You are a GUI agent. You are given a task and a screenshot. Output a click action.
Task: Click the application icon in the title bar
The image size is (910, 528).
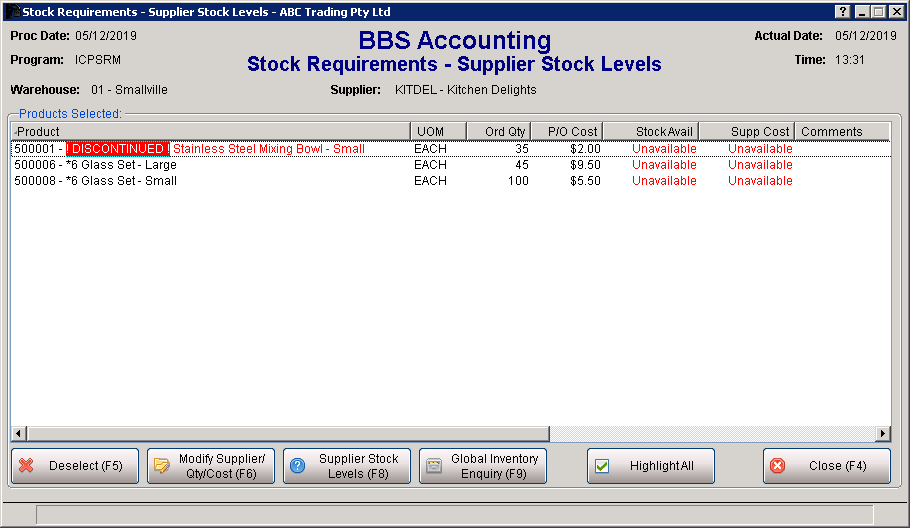click(x=12, y=12)
